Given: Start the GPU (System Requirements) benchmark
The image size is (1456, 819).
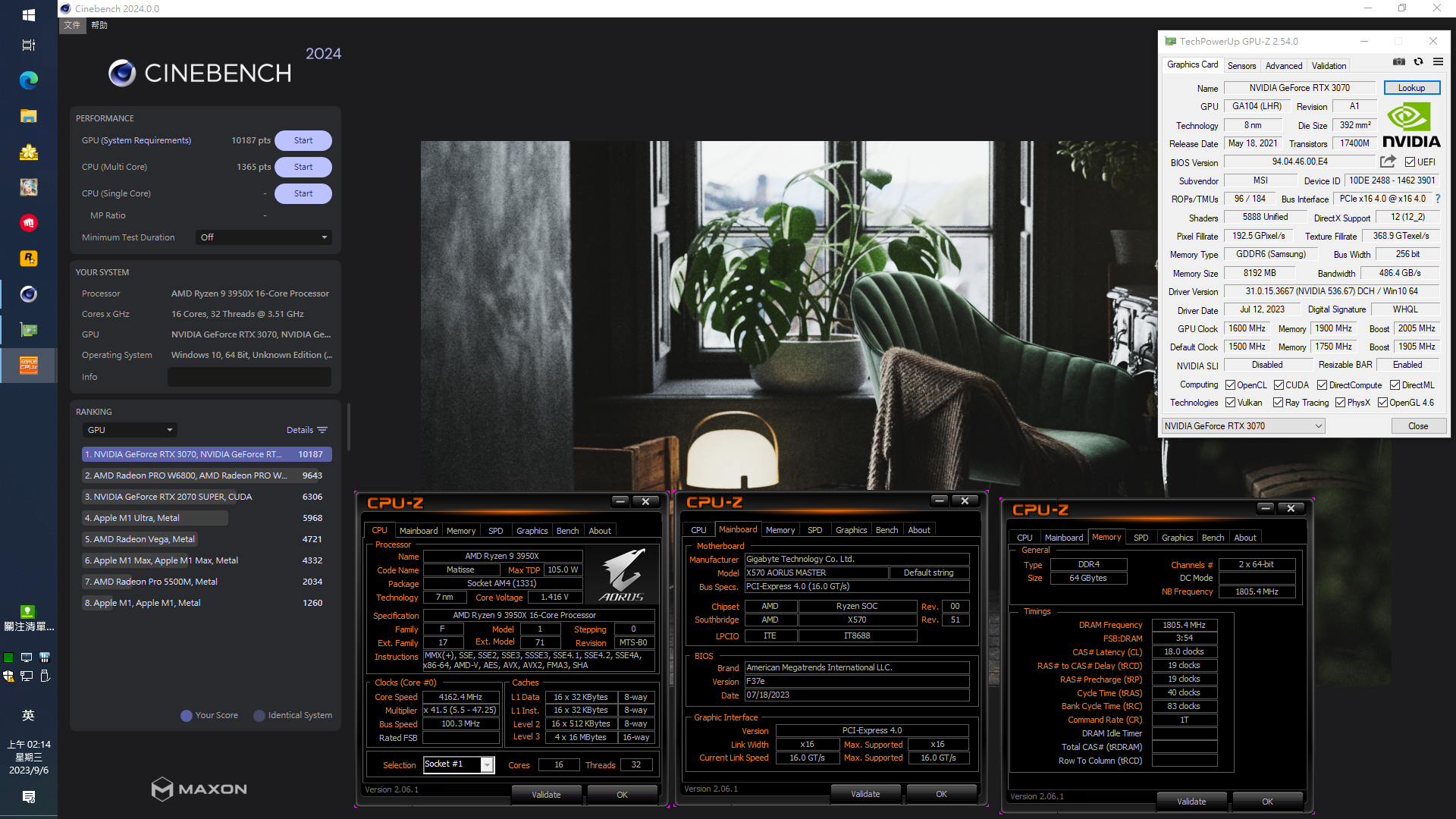Looking at the screenshot, I should point(303,140).
